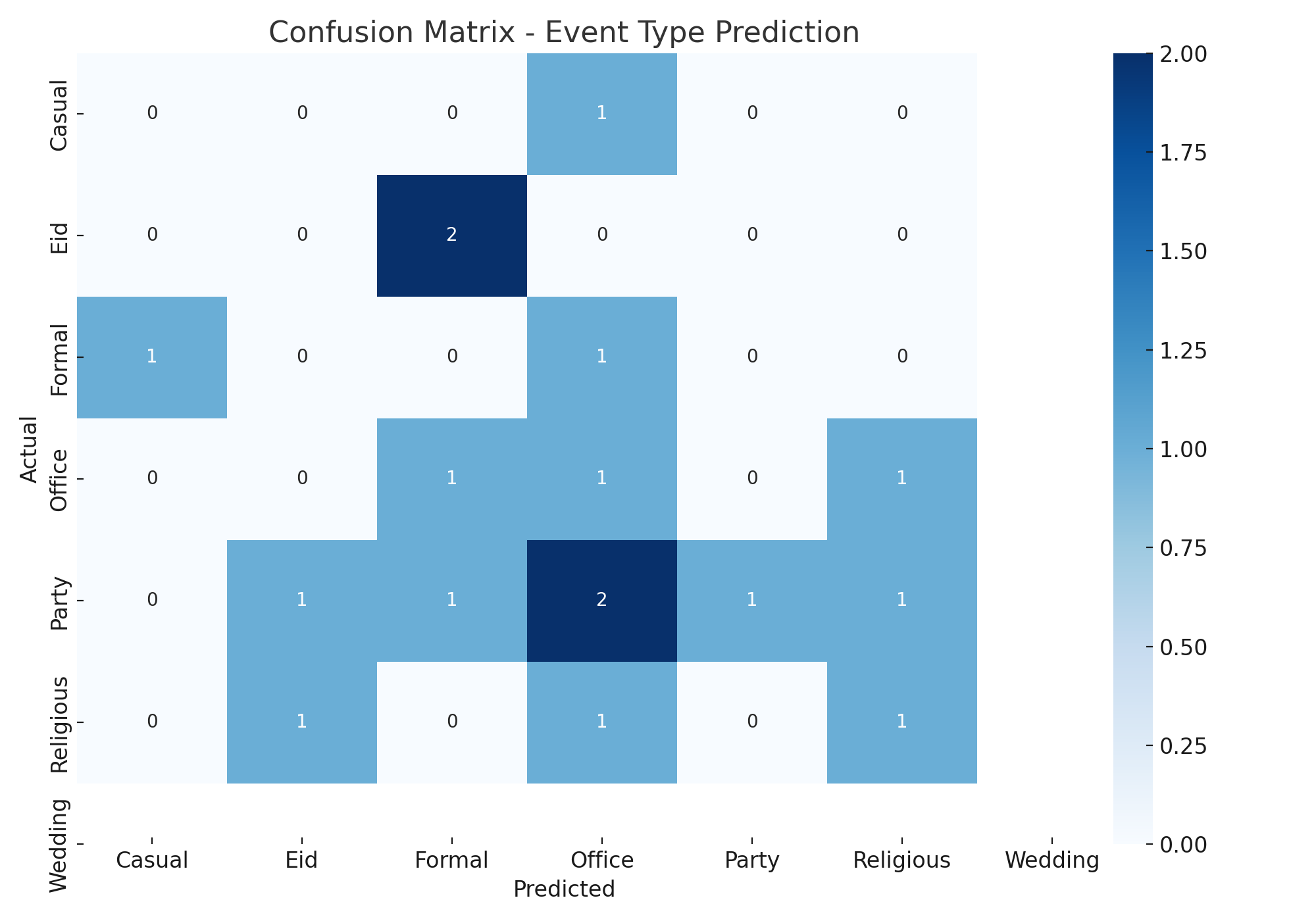Click the 'Predicted' x-axis title

564,889
